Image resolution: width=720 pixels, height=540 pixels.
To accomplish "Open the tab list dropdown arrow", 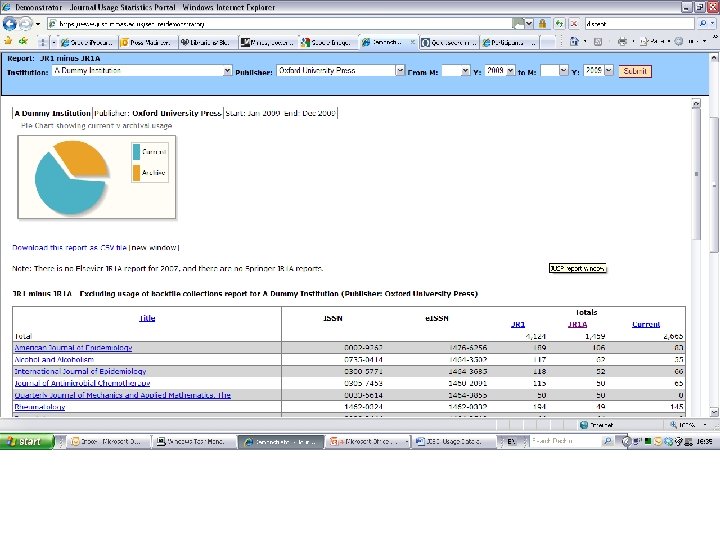I will 54,42.
